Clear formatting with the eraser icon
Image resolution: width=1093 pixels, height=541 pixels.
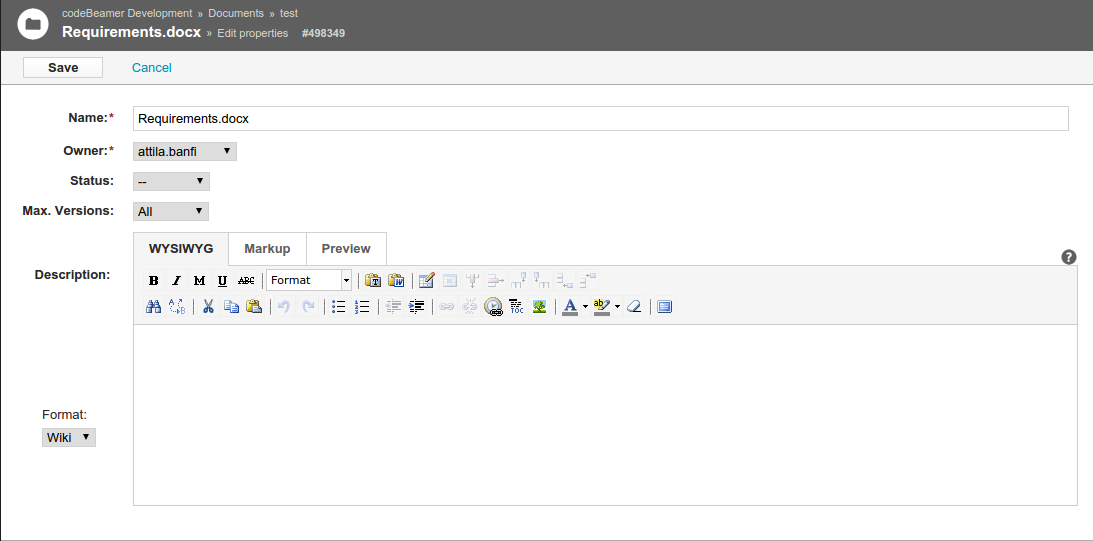click(634, 306)
